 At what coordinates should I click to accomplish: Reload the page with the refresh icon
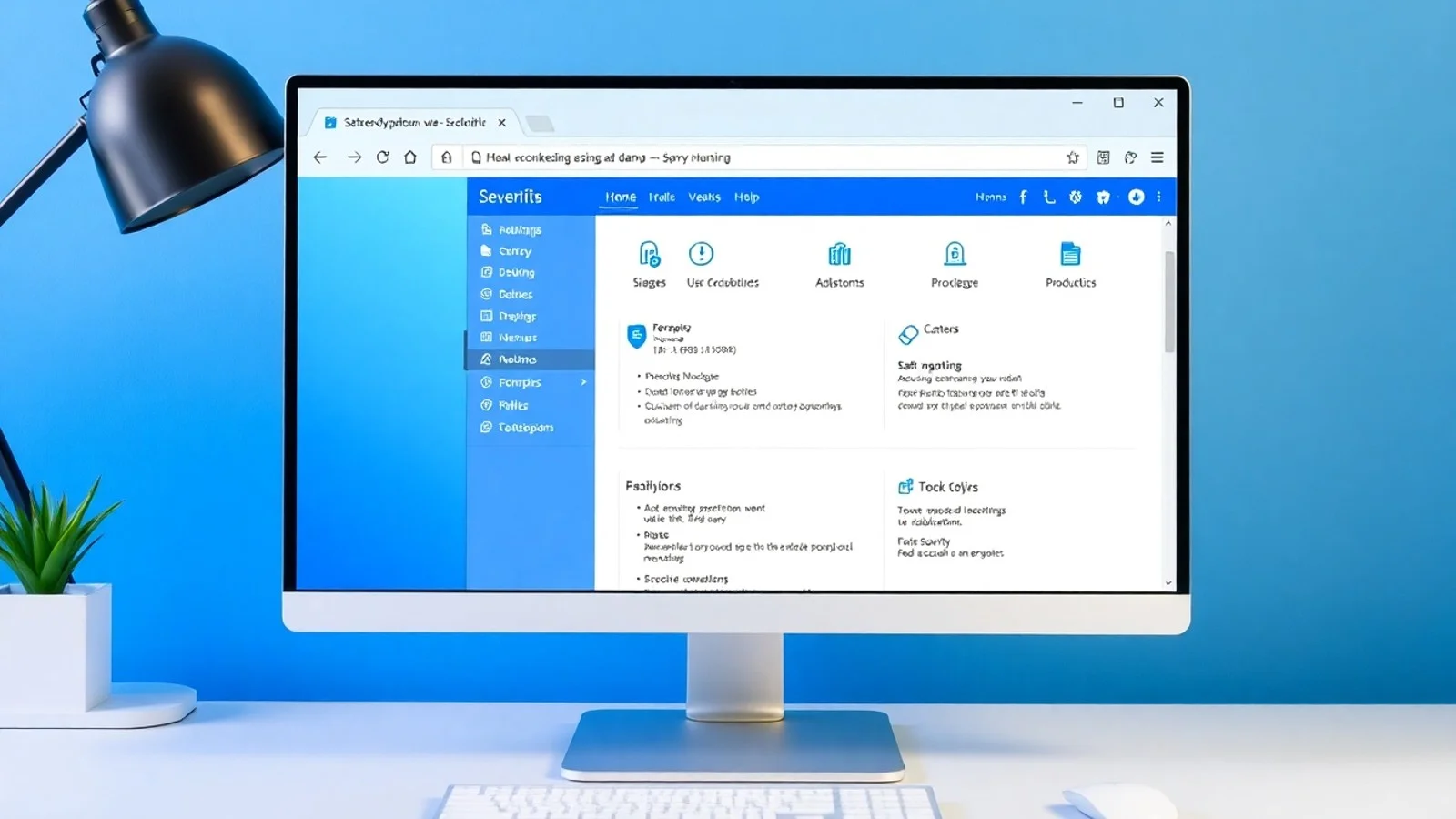coord(383,157)
